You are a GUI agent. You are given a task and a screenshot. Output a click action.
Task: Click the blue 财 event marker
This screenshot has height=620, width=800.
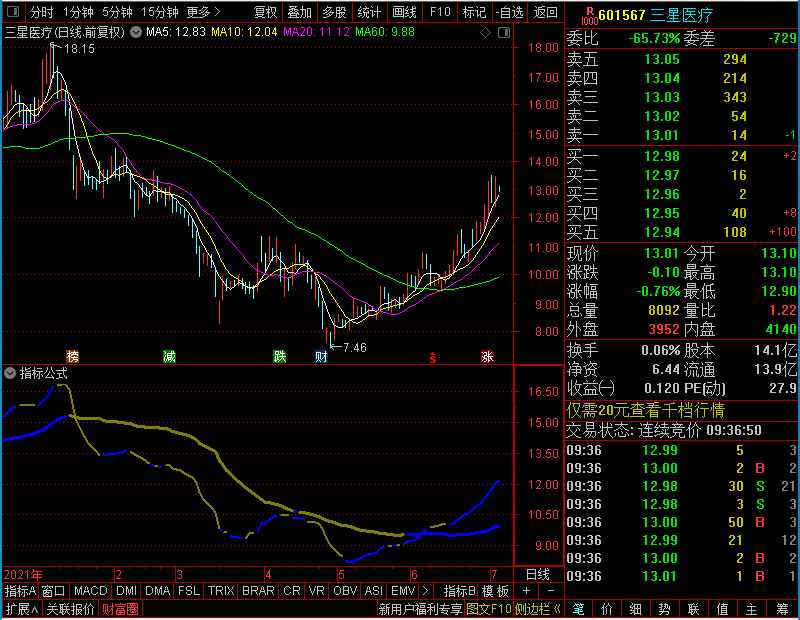321,356
